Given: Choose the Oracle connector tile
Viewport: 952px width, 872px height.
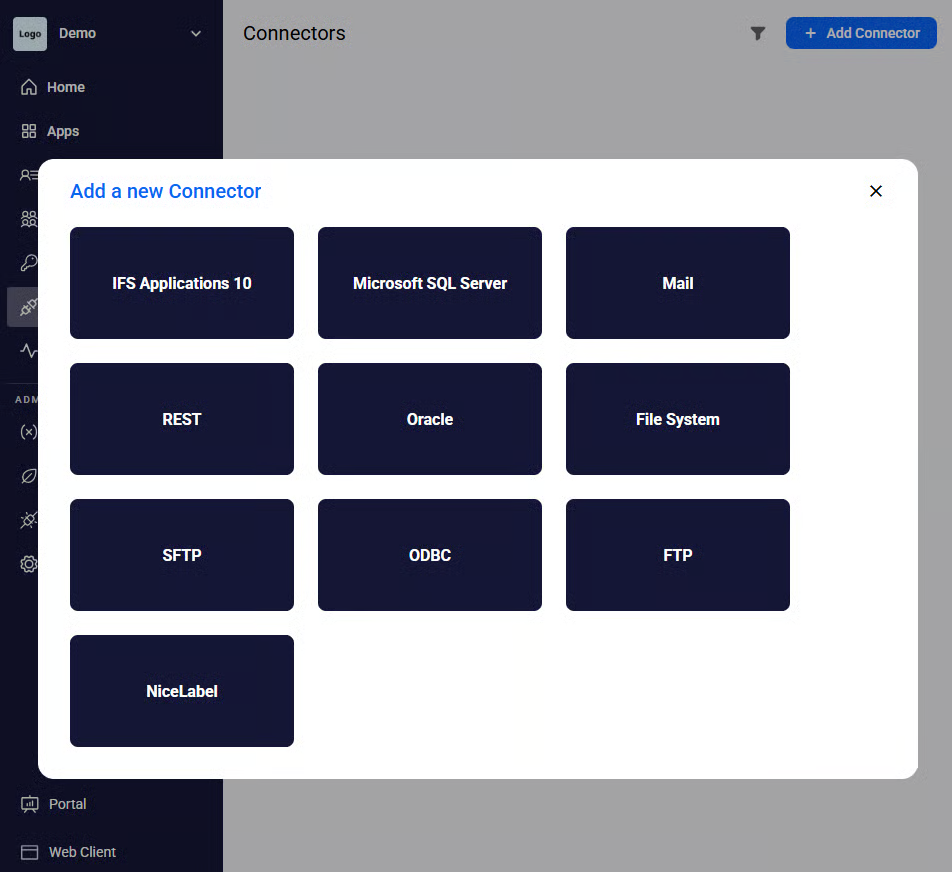Looking at the screenshot, I should click(430, 419).
